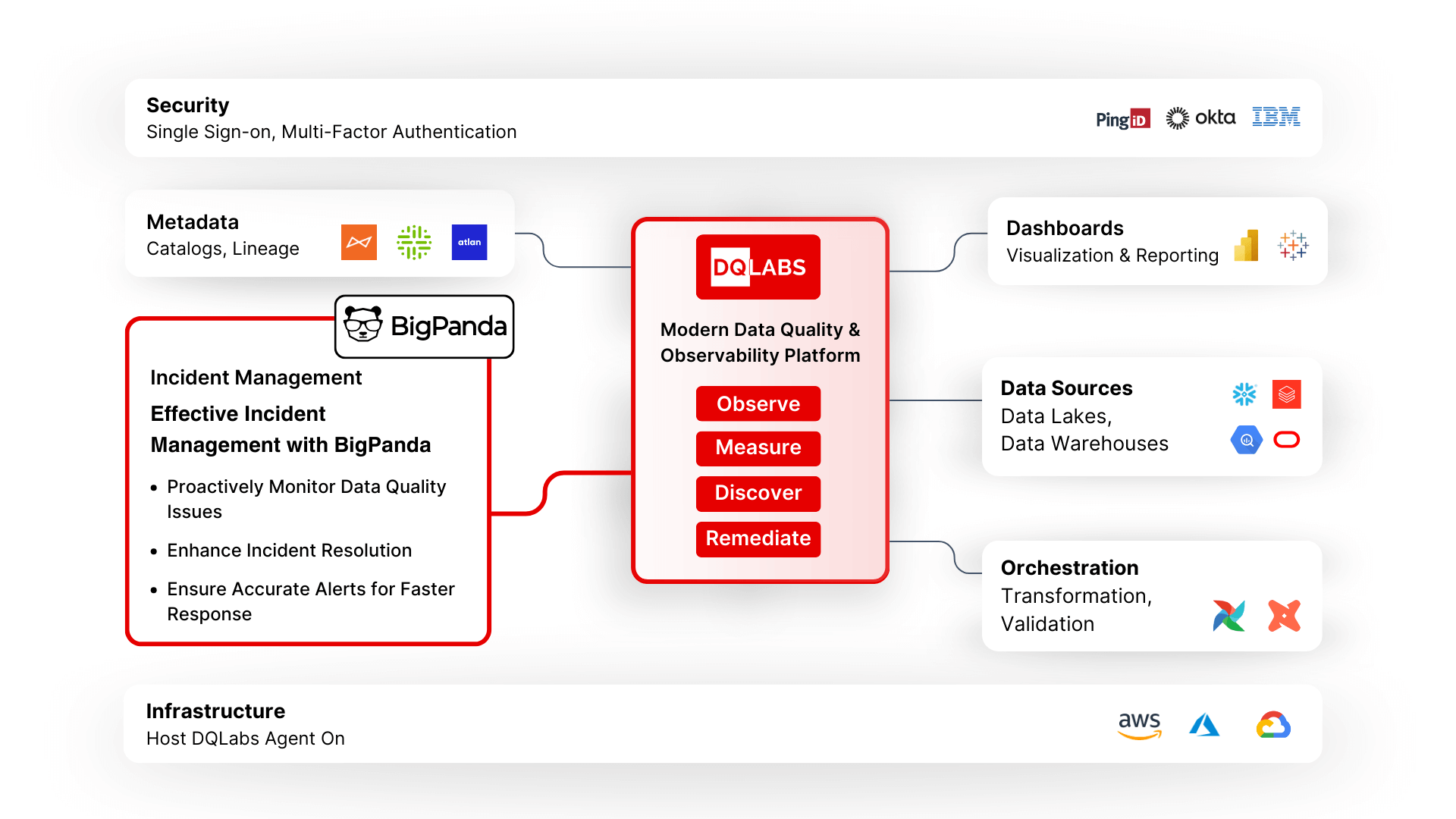Click the yellow Power BI icon
Viewport: 1456px width, 819px height.
tap(1246, 246)
